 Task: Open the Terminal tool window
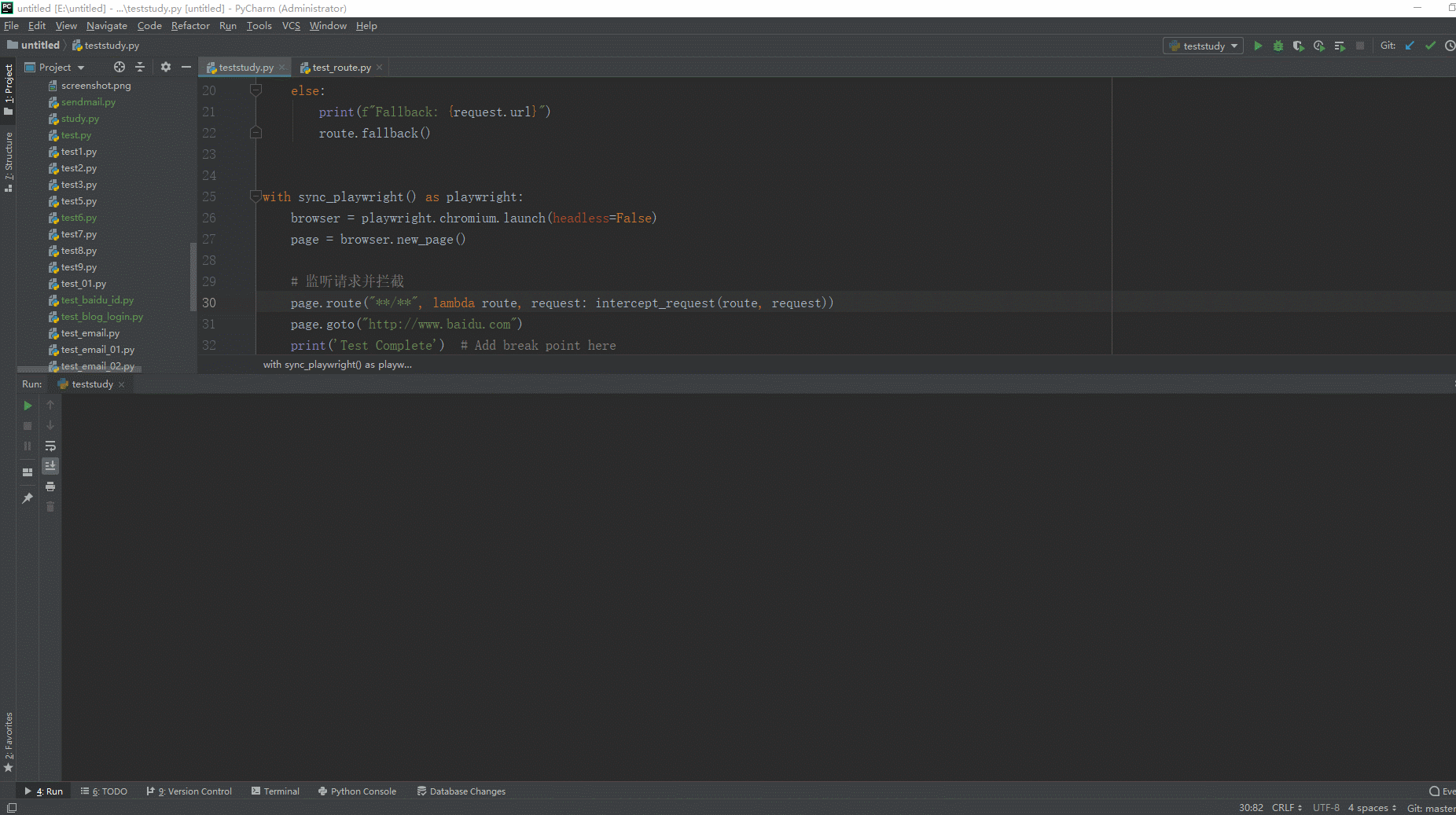point(275,791)
